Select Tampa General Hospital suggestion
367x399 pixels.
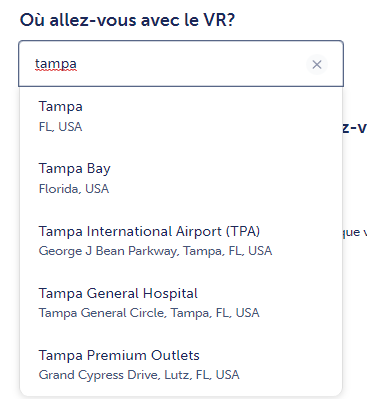coord(181,303)
